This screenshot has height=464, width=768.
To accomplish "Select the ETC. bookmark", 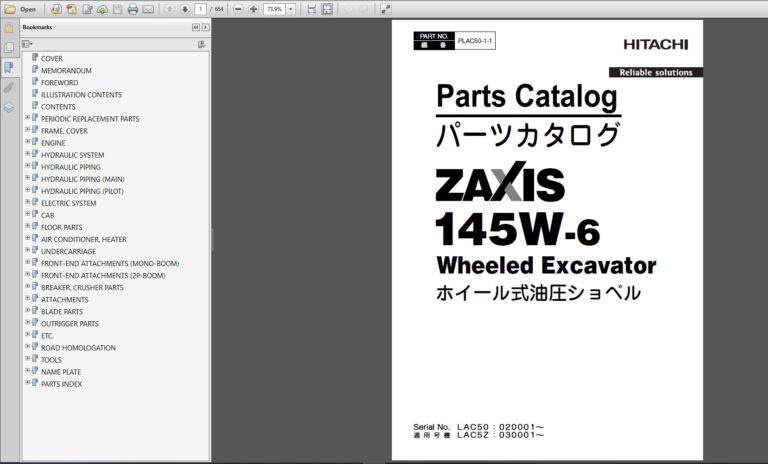I will [x=48, y=336].
